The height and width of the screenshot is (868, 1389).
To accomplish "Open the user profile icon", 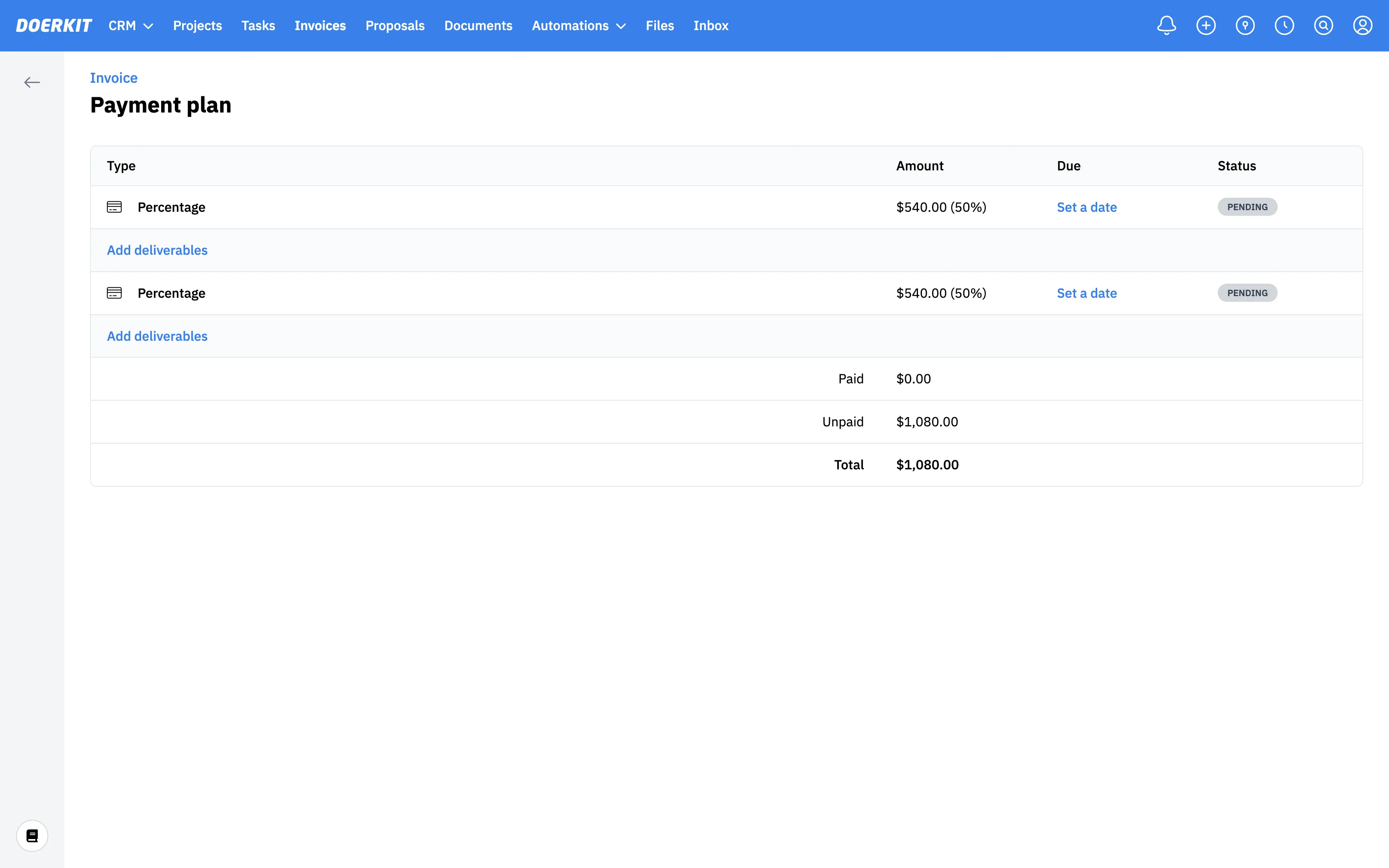I will (x=1362, y=25).
